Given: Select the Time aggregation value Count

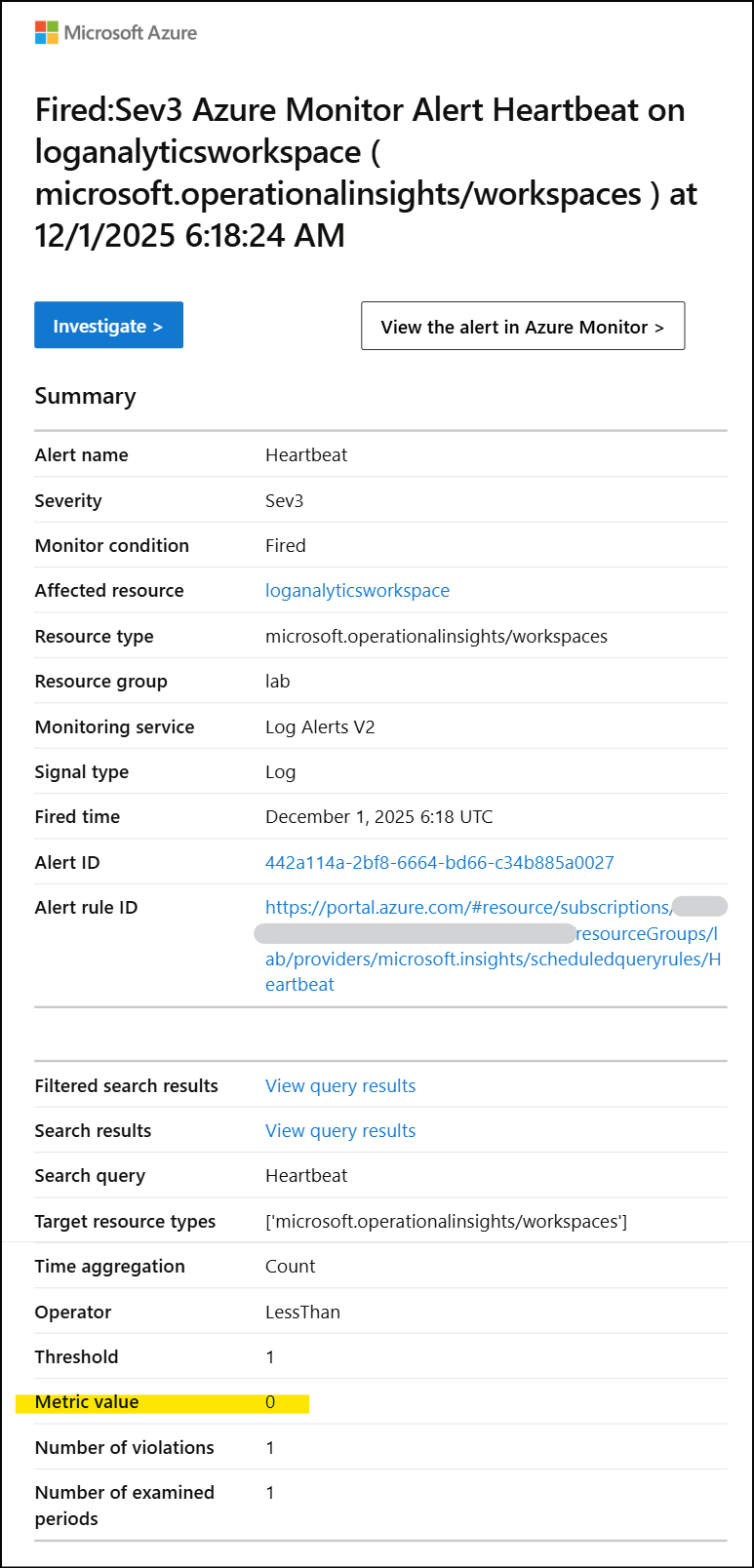Looking at the screenshot, I should tap(290, 1267).
